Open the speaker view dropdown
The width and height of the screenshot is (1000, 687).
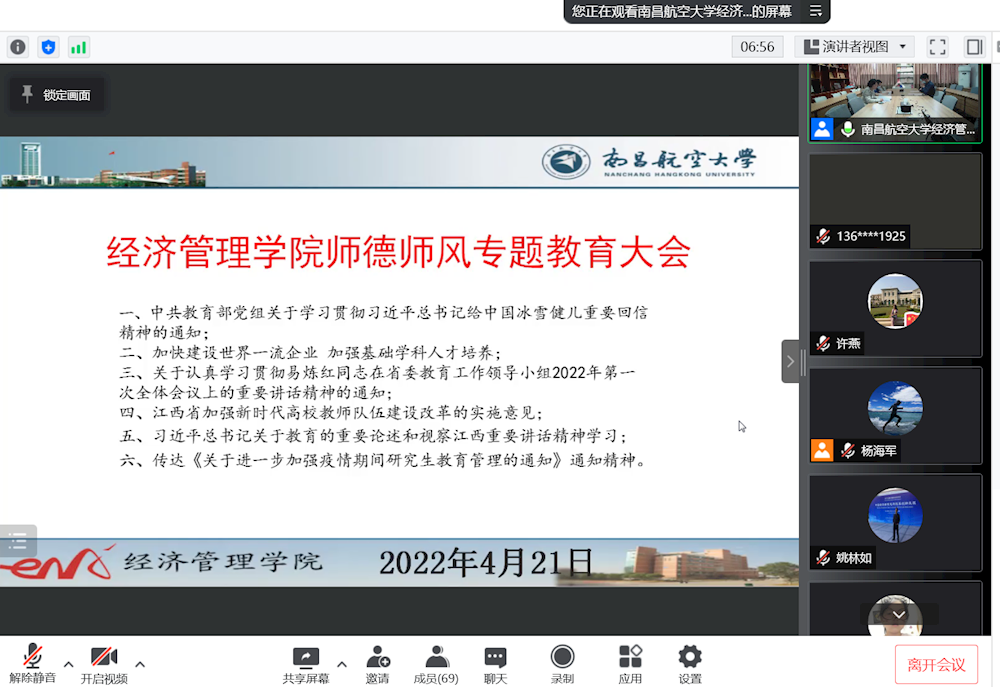click(x=855, y=47)
